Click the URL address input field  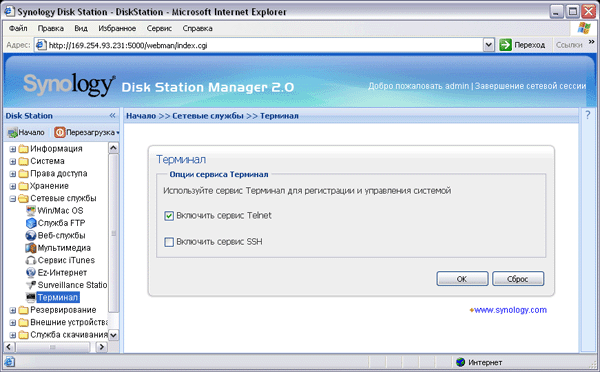click(259, 45)
